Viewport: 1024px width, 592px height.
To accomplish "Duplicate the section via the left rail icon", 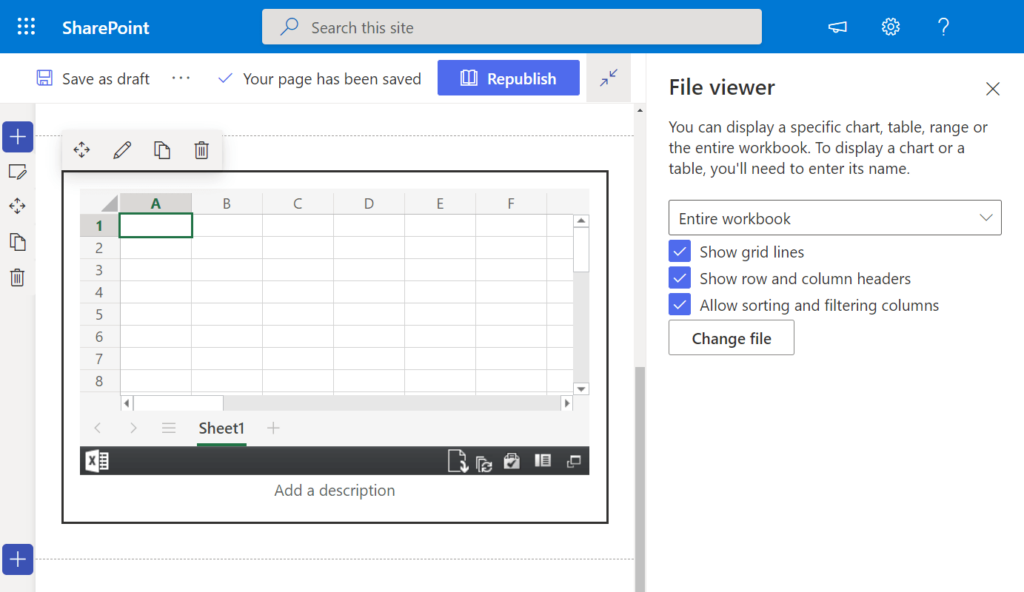I will [x=18, y=242].
